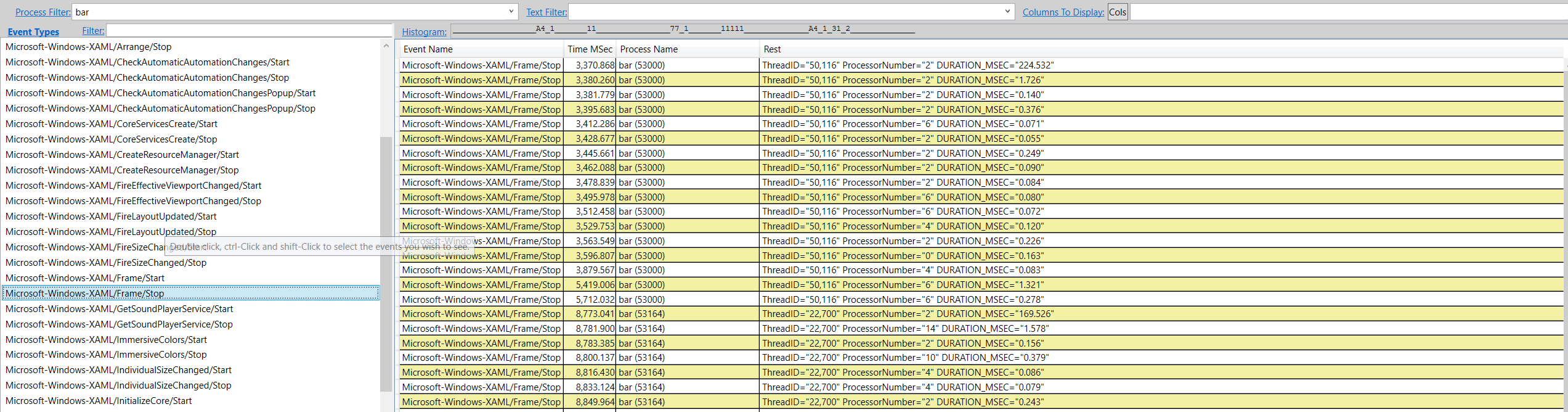Click the event types list scrollbar thumb

(x=386, y=264)
